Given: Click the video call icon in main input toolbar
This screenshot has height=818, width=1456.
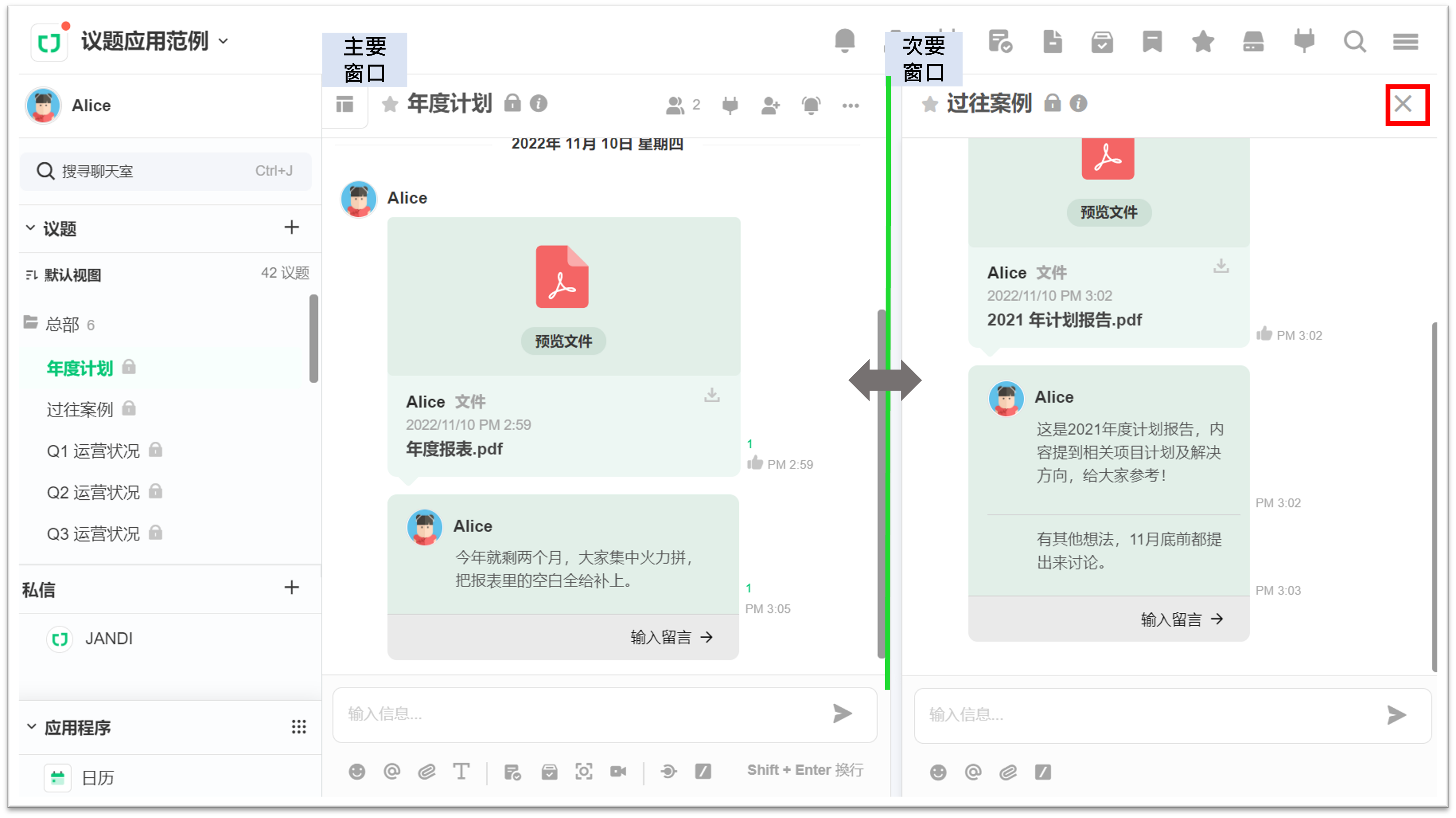Looking at the screenshot, I should pos(618,771).
